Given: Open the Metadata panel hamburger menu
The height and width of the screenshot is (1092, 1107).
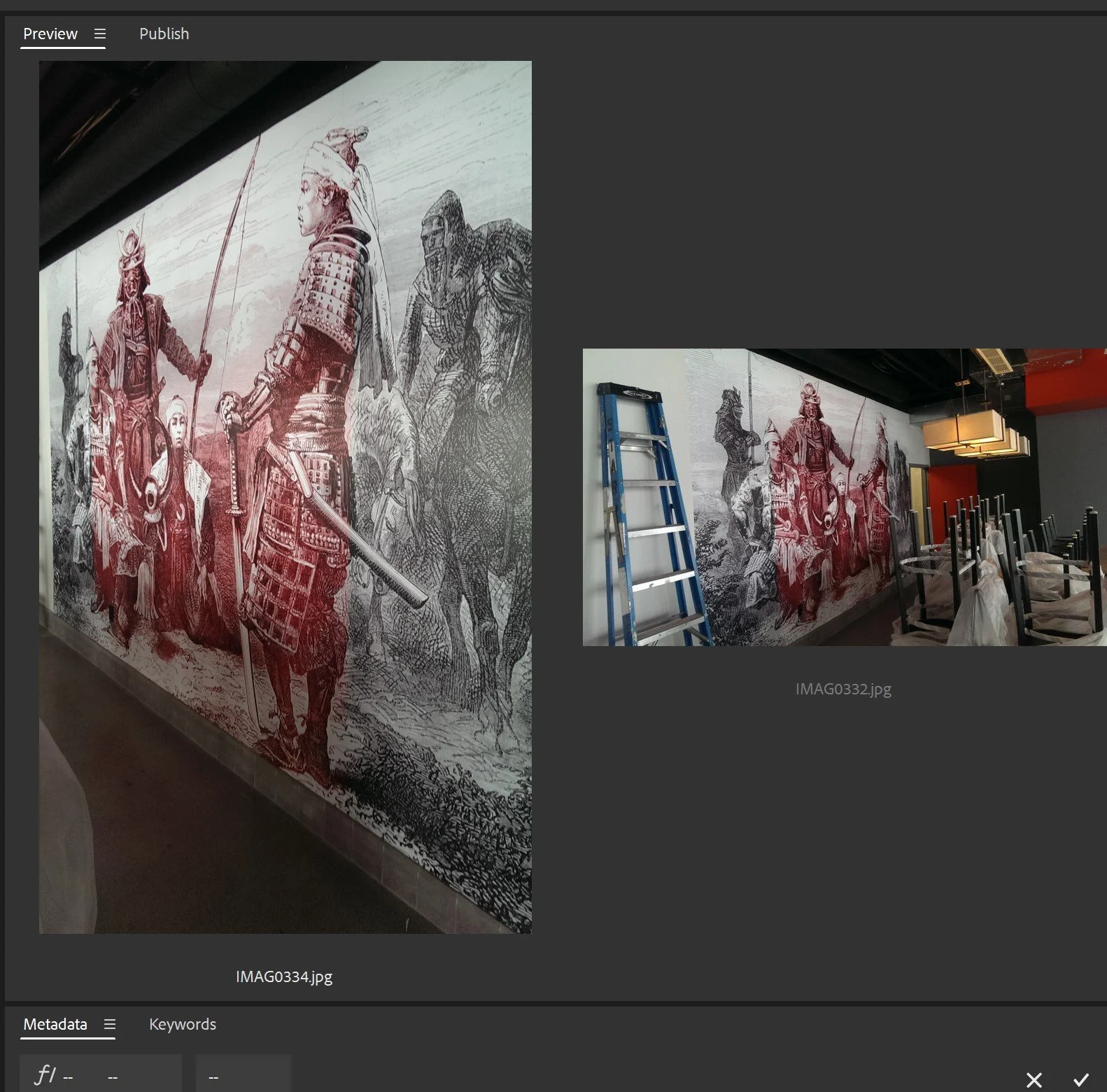Looking at the screenshot, I should pyautogui.click(x=110, y=1024).
